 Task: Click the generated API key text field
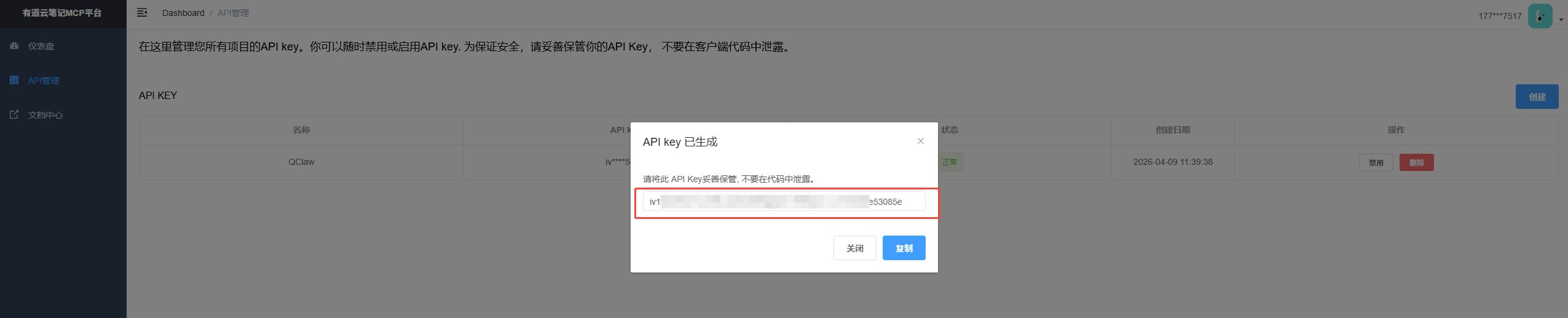(x=784, y=202)
